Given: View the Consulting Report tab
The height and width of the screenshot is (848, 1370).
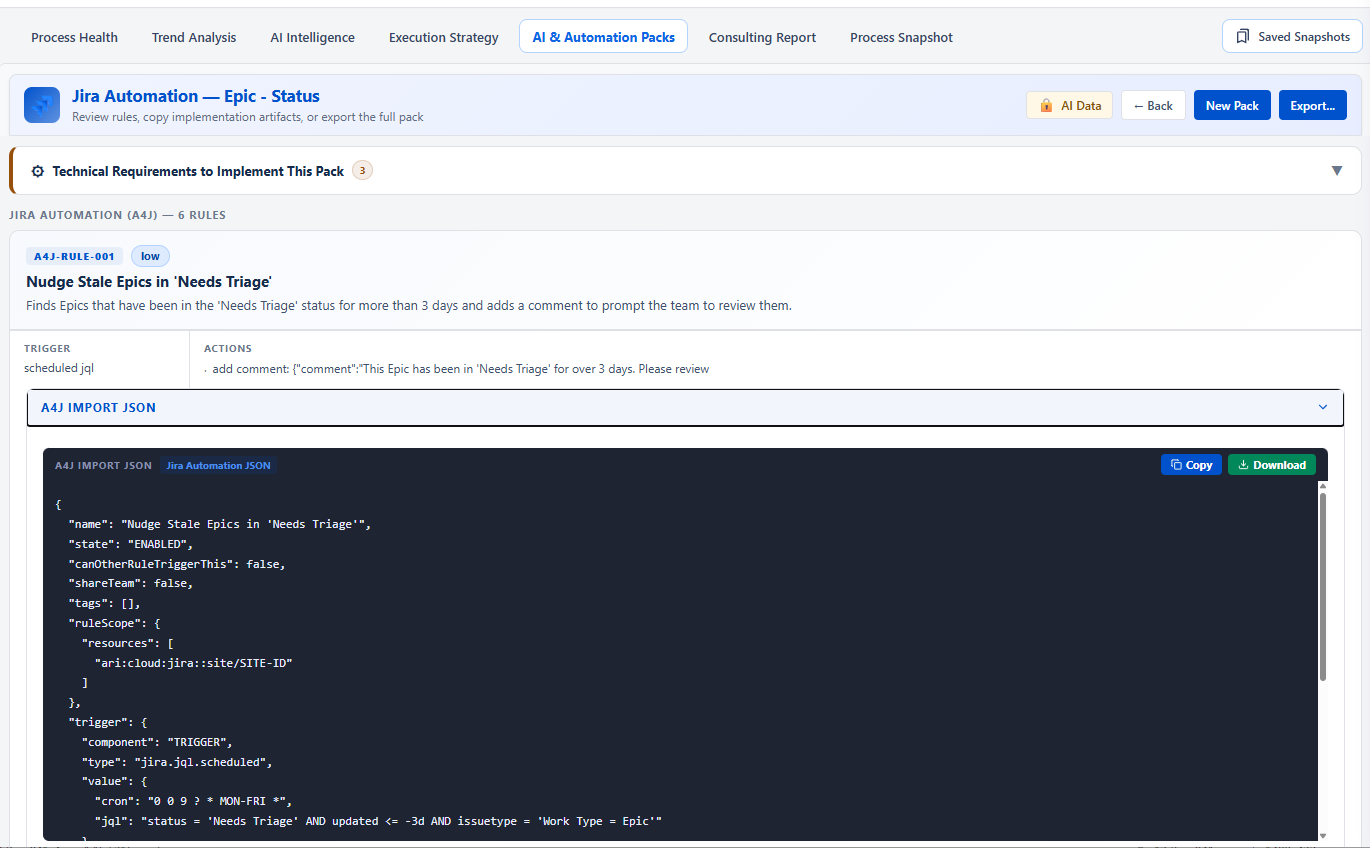Looking at the screenshot, I should (x=762, y=37).
